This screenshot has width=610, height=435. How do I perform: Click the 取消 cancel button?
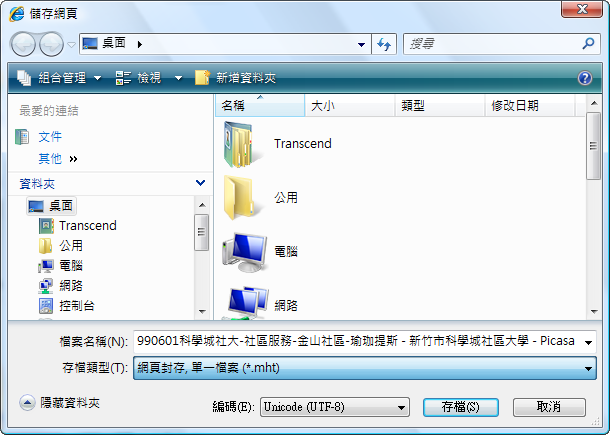click(549, 407)
